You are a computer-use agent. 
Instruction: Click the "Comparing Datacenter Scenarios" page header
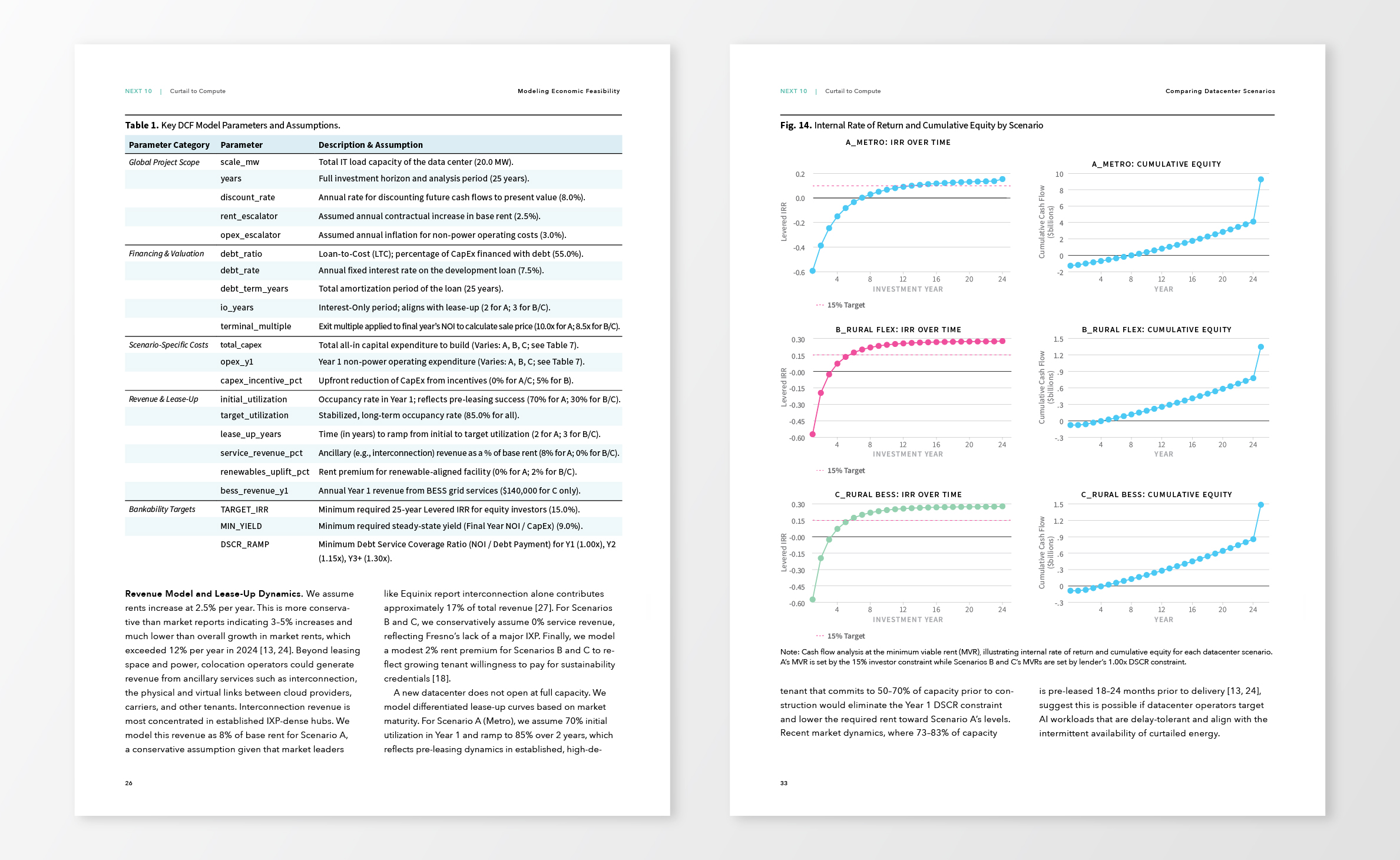1220,91
